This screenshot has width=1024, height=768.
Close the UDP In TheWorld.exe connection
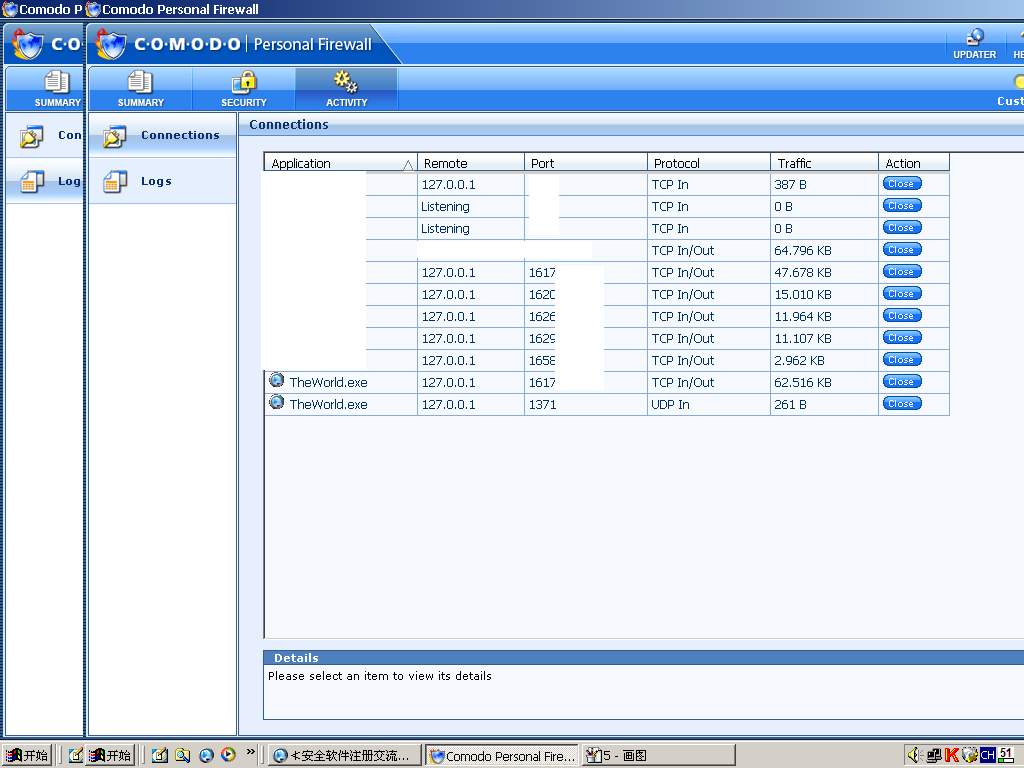click(901, 404)
